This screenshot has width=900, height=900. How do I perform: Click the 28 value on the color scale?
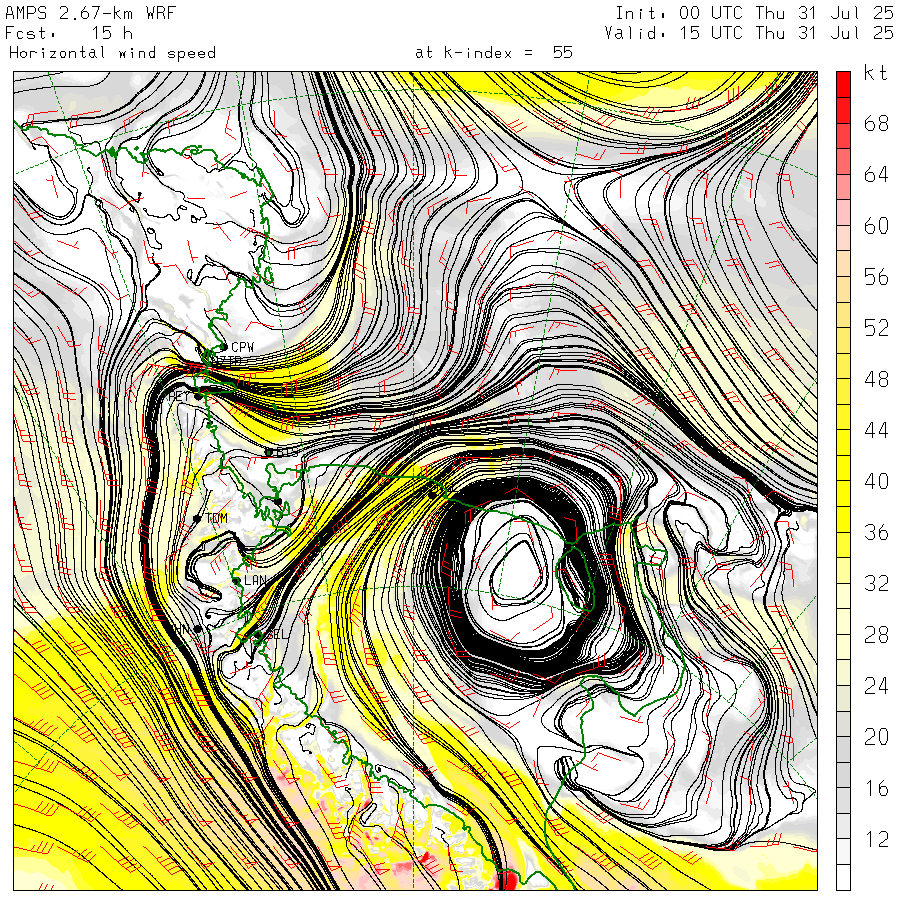tap(876, 635)
